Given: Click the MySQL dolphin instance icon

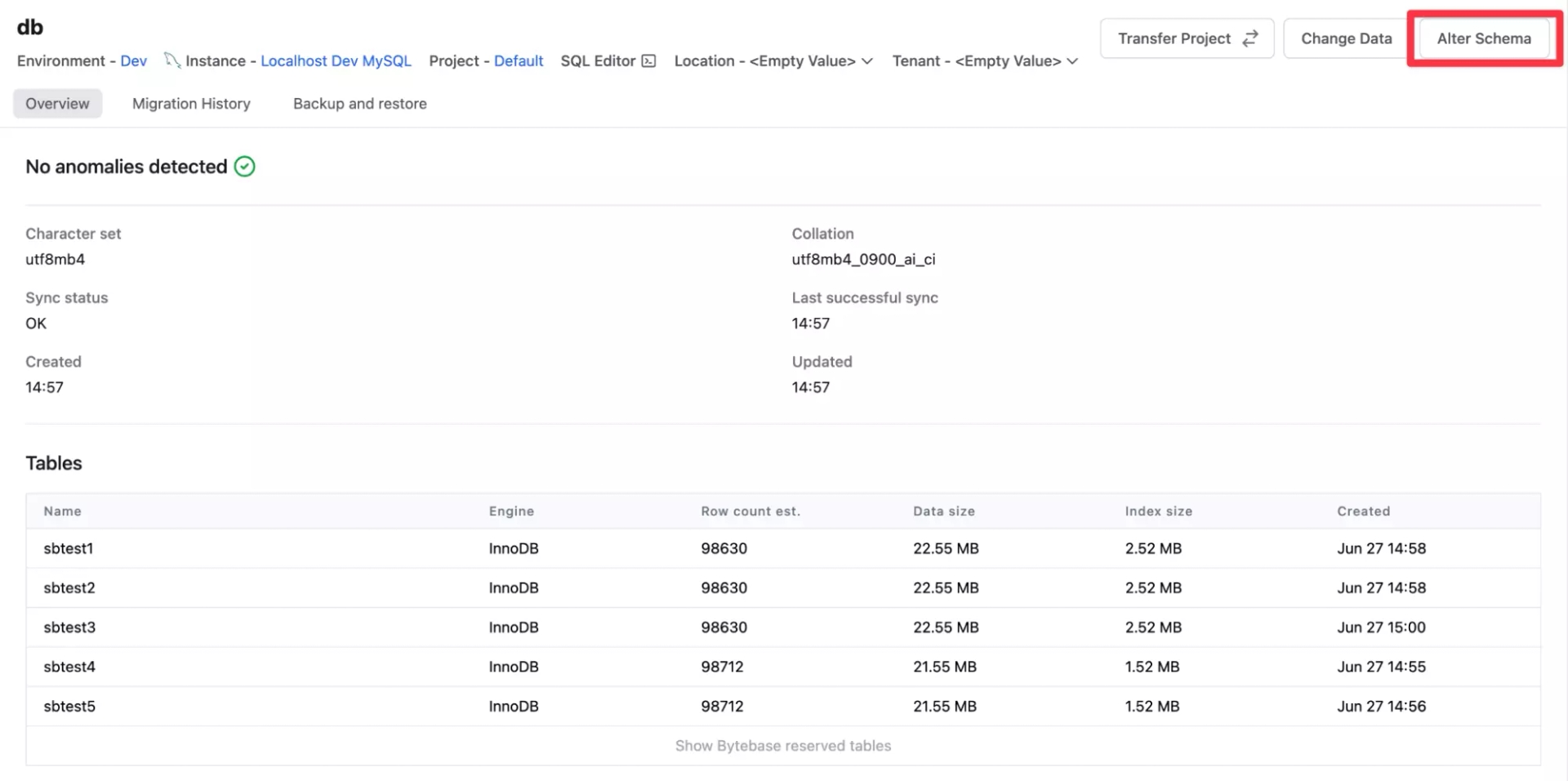Looking at the screenshot, I should [x=171, y=60].
